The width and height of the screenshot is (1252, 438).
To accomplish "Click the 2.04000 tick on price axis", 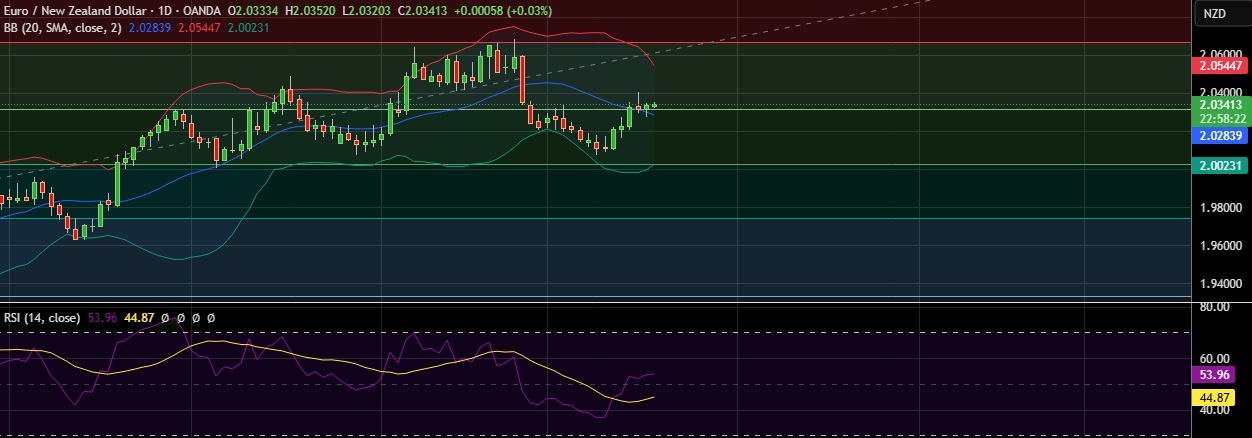I will (x=1219, y=91).
